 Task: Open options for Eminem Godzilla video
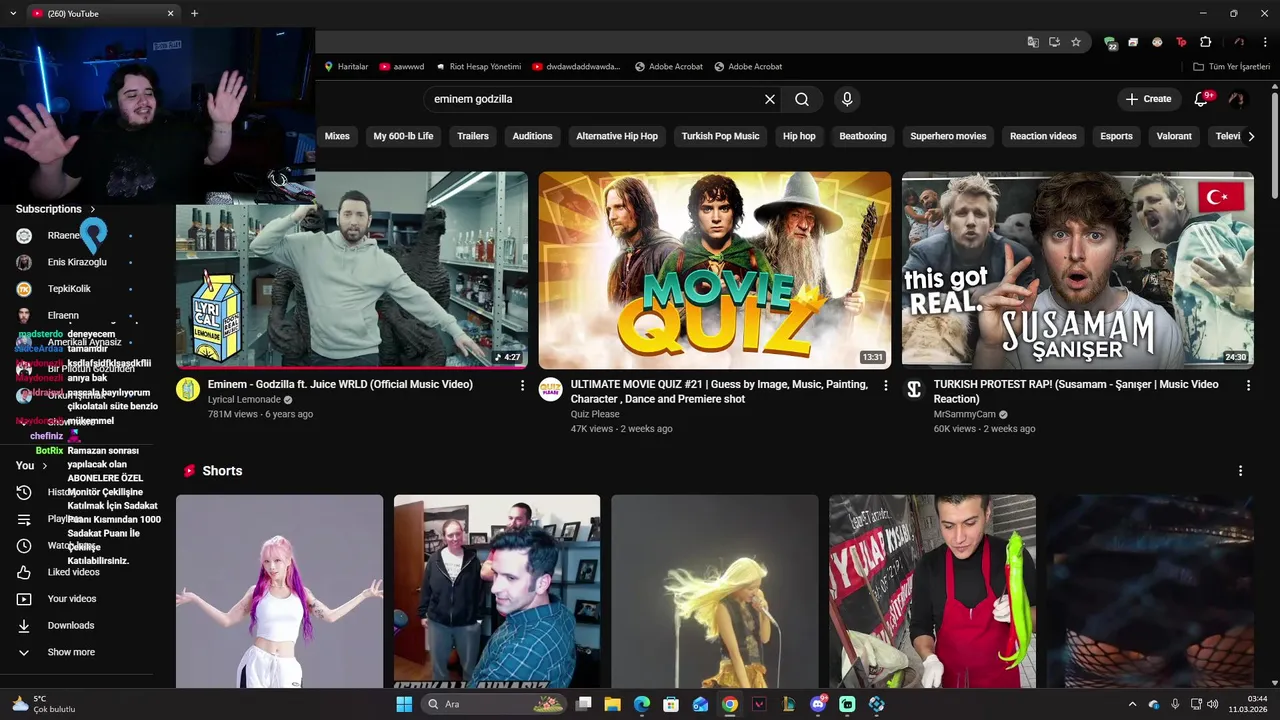tap(522, 385)
